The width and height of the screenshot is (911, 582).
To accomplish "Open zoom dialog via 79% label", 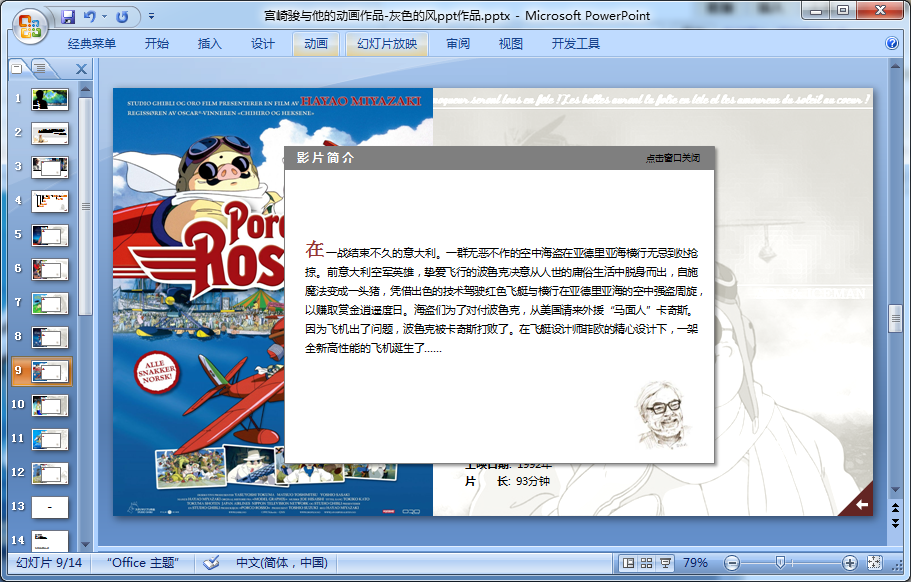I will click(695, 563).
